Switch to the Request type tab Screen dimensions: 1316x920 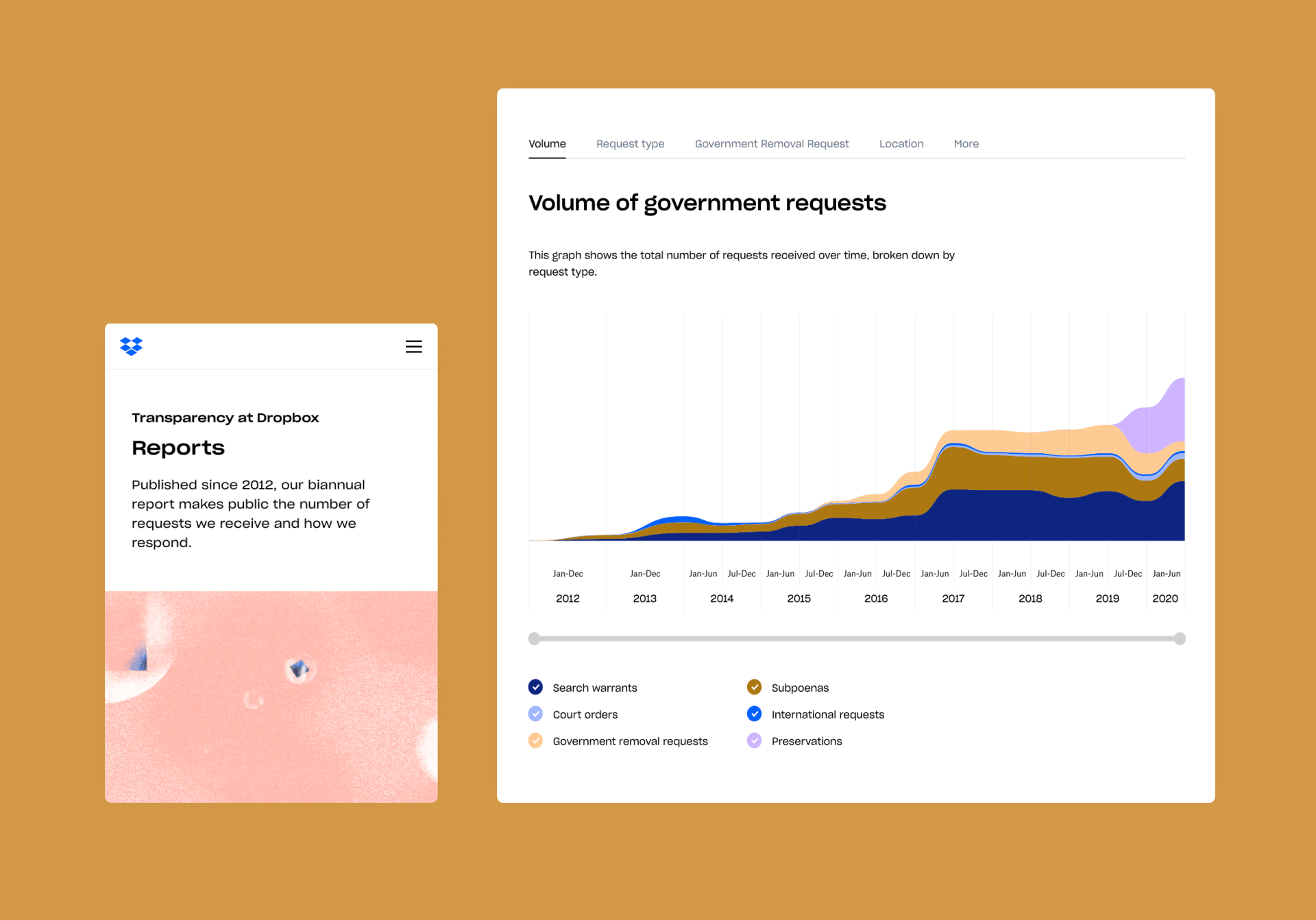coord(630,144)
